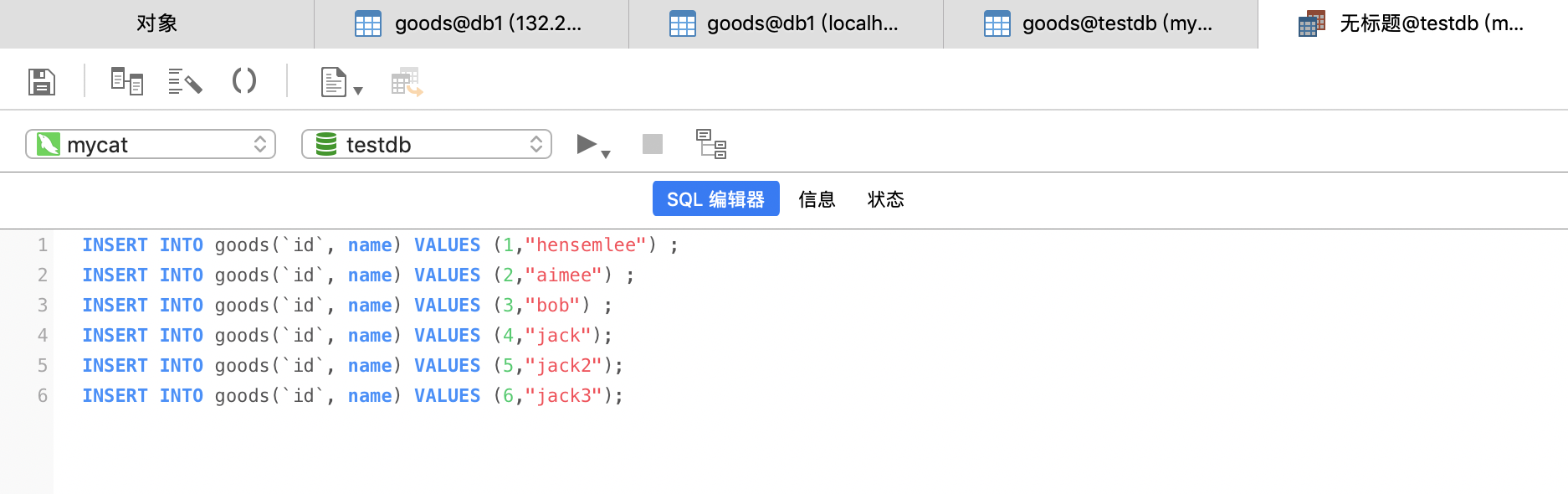Expand the Run button dropdown arrow
Viewport: 1568px width, 494px height.
607,154
